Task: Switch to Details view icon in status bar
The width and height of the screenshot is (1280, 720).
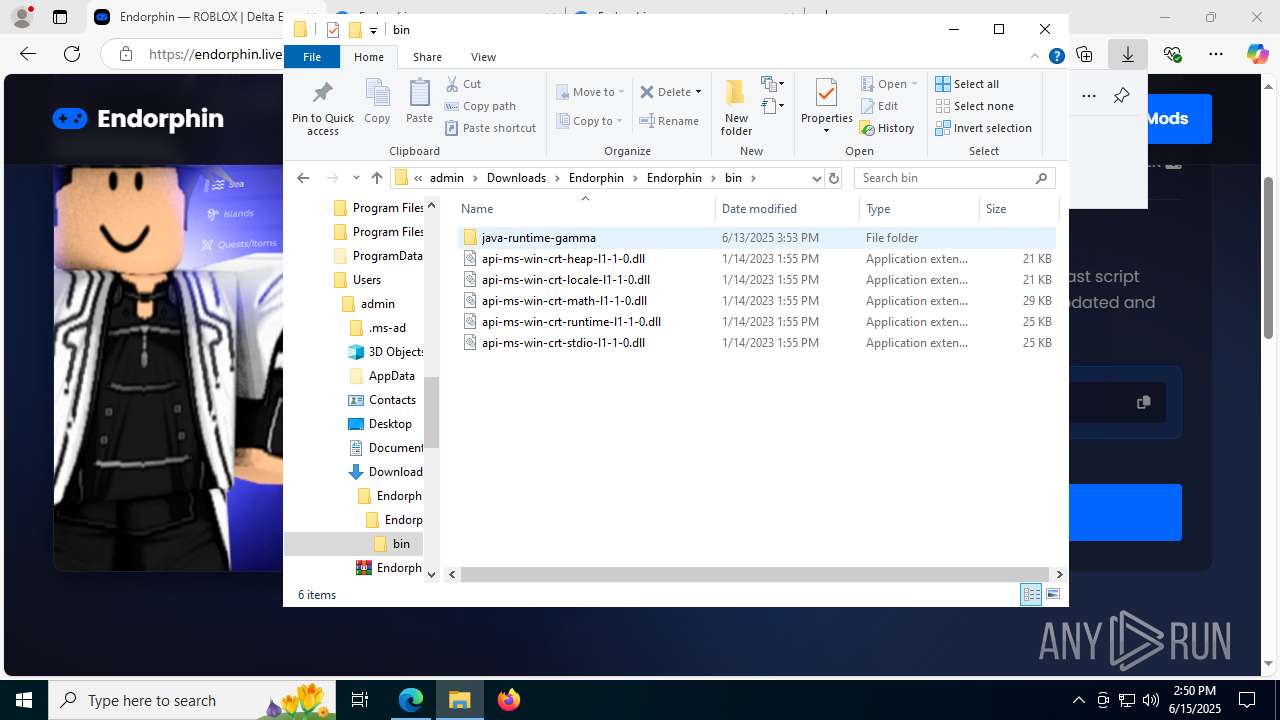Action: [x=1031, y=595]
